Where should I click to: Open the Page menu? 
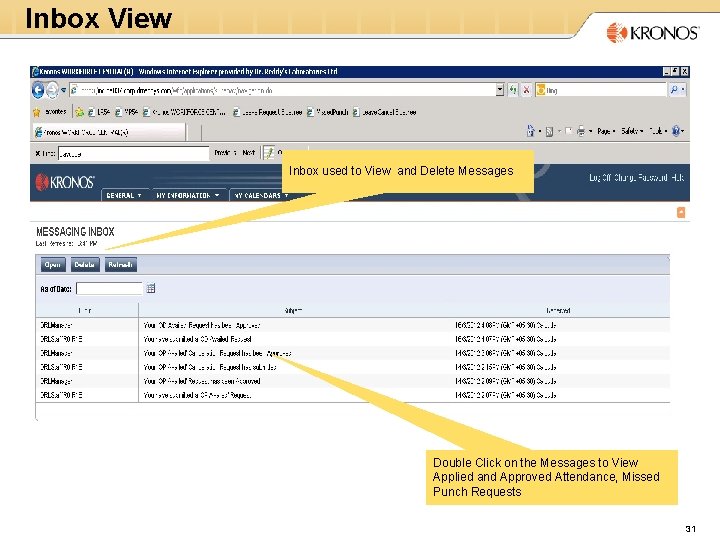point(606,131)
